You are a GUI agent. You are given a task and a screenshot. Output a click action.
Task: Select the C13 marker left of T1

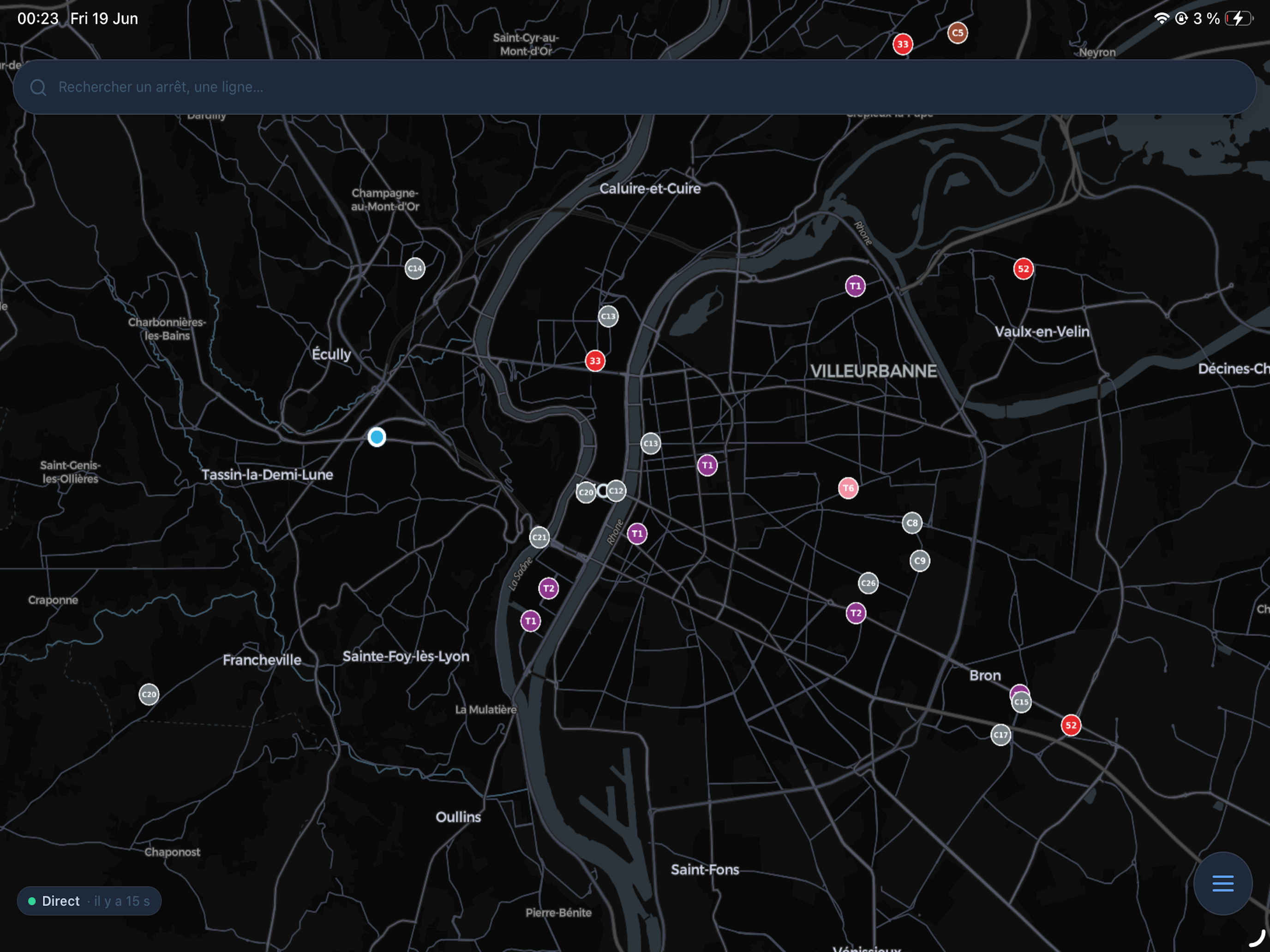651,444
